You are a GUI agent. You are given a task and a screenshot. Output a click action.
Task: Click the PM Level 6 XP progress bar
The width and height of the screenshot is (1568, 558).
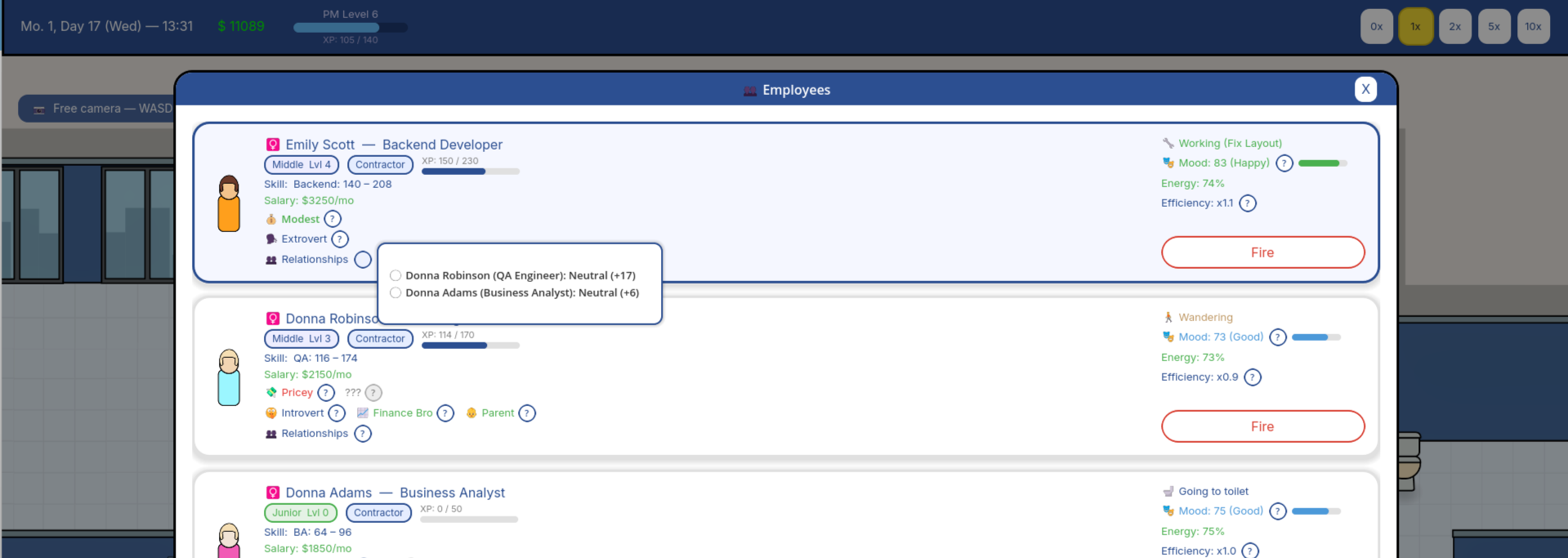[351, 27]
